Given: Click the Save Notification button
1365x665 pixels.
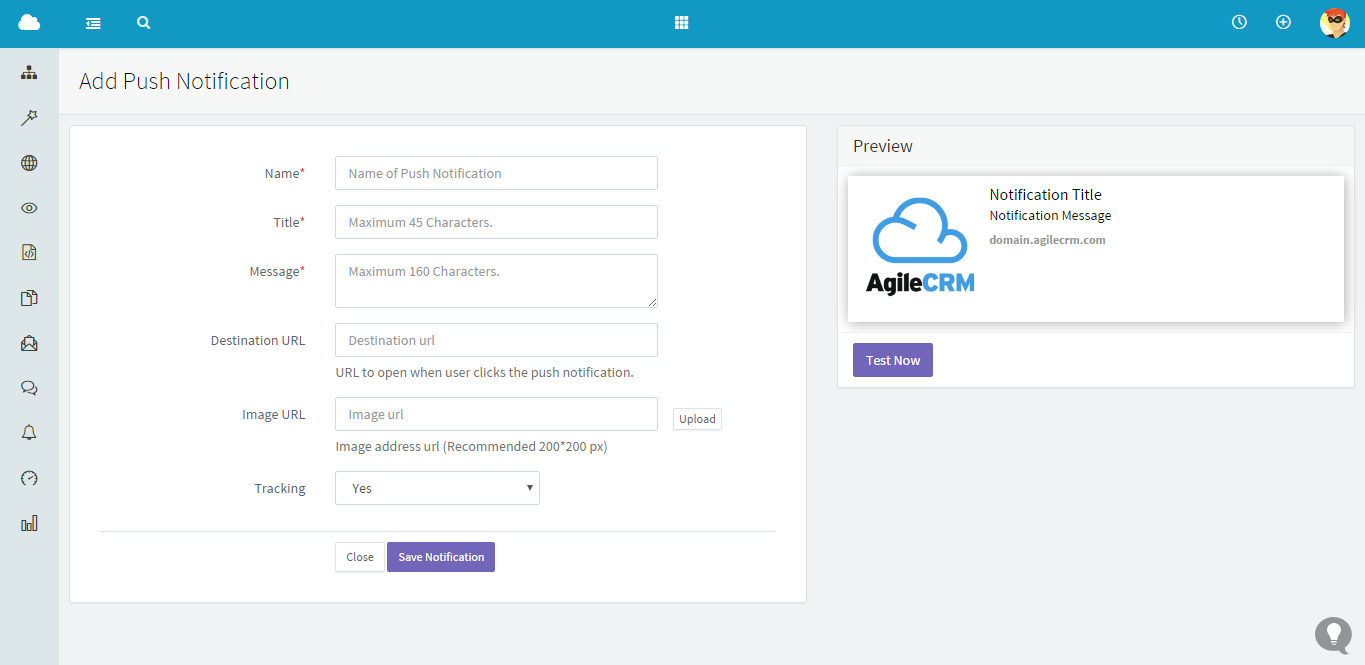Looking at the screenshot, I should [441, 557].
